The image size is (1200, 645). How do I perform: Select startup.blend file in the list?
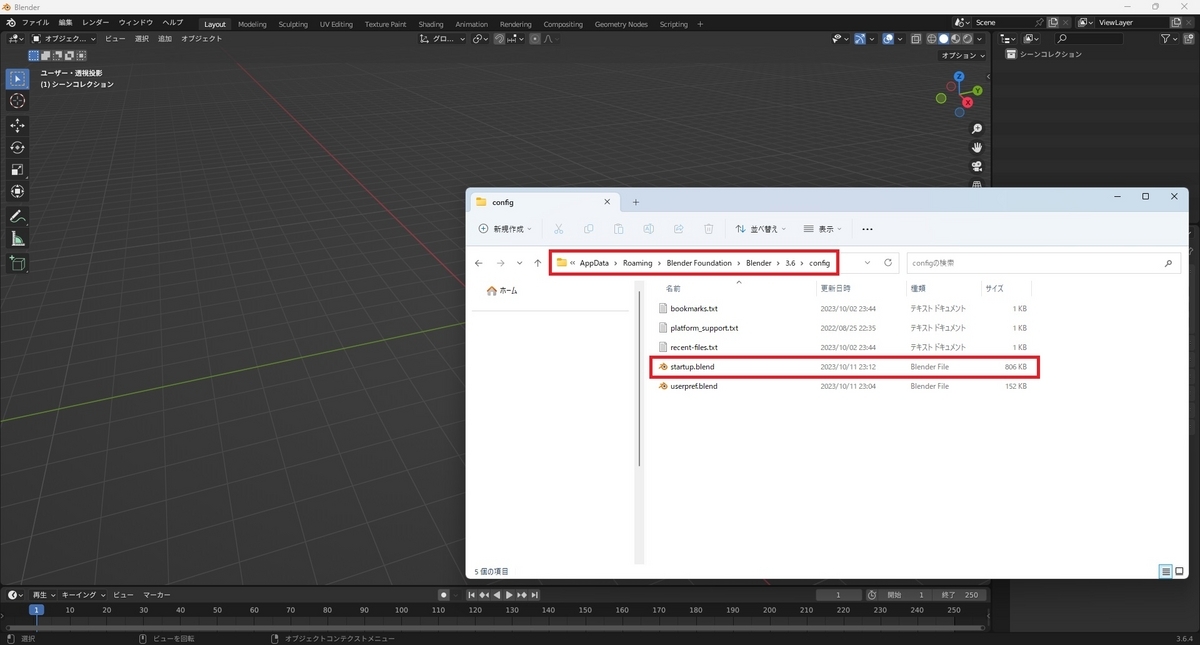[844, 367]
